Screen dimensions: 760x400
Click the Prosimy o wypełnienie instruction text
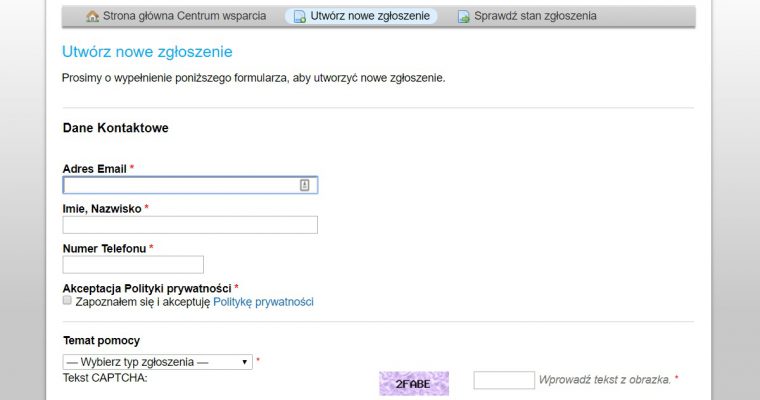[253, 78]
